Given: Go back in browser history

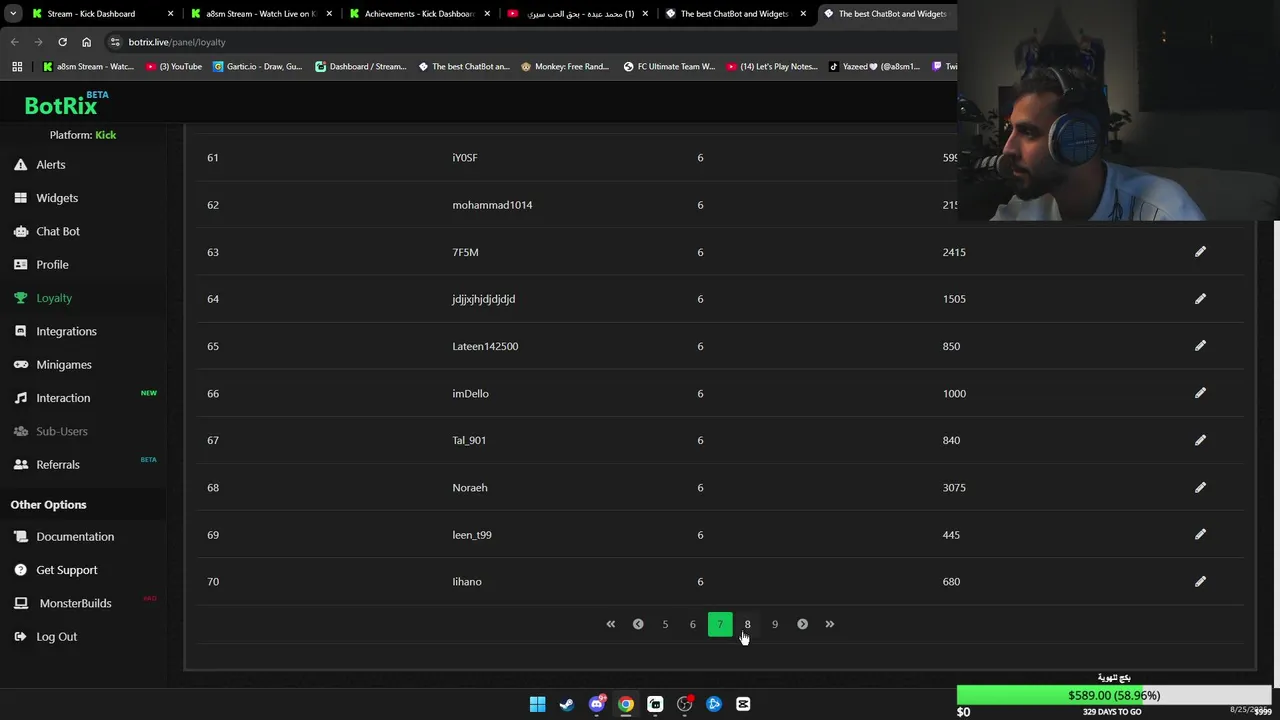Looking at the screenshot, I should (x=14, y=42).
